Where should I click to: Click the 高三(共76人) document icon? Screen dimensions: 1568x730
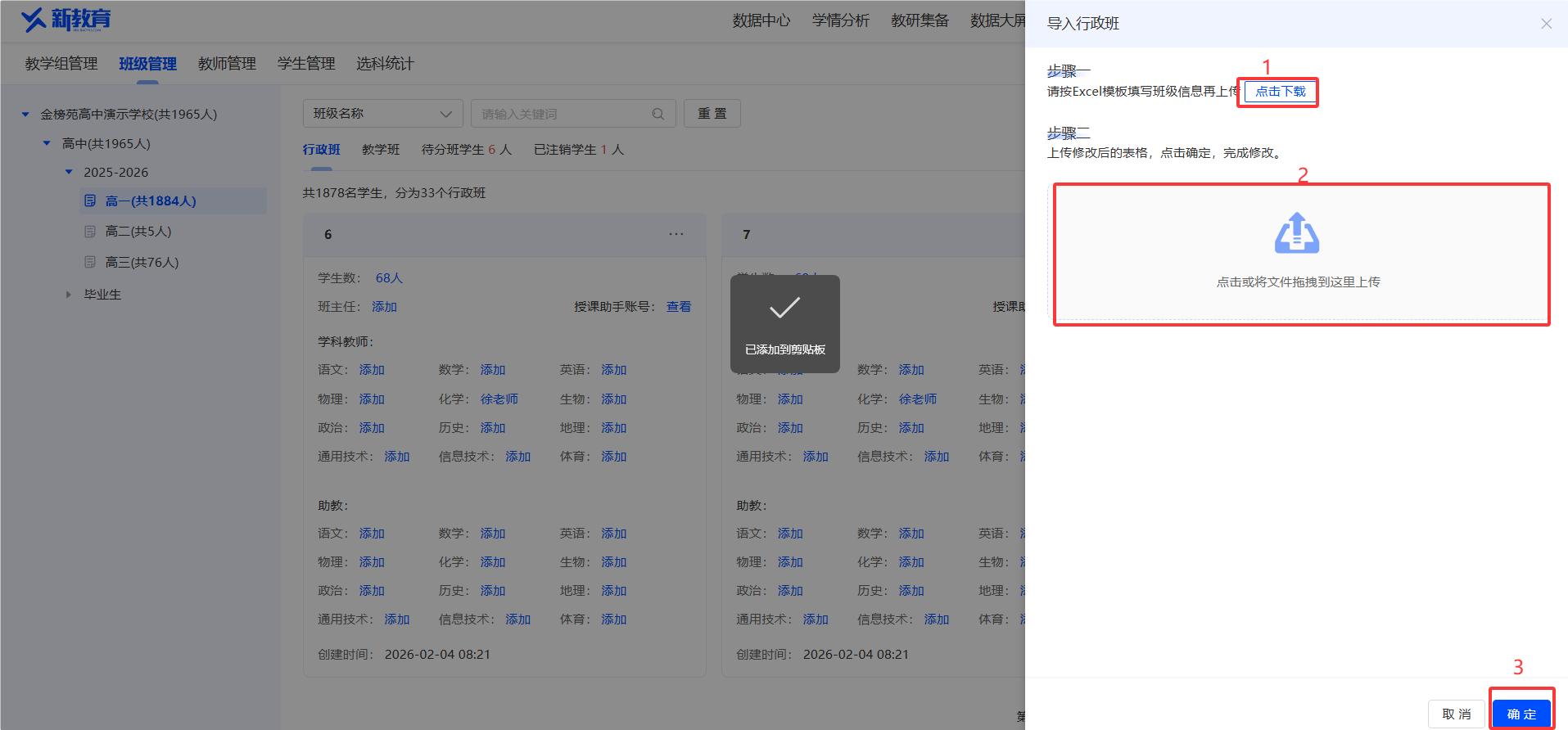[90, 262]
